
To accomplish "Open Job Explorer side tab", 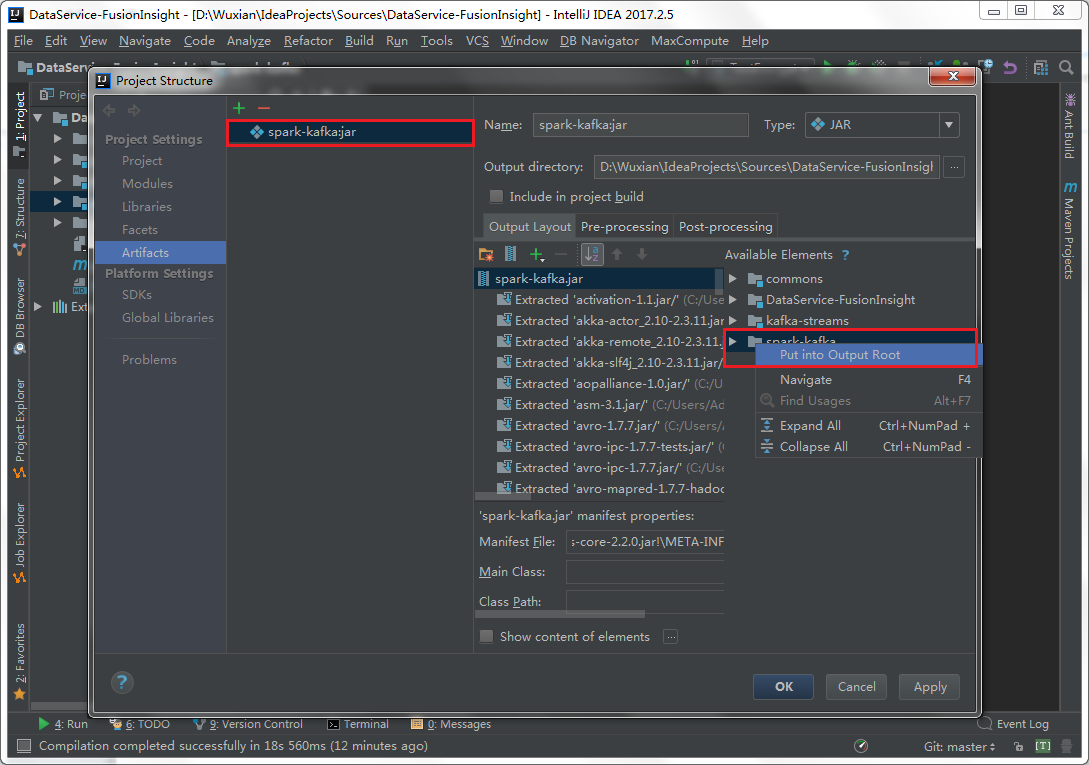I will [x=19, y=542].
